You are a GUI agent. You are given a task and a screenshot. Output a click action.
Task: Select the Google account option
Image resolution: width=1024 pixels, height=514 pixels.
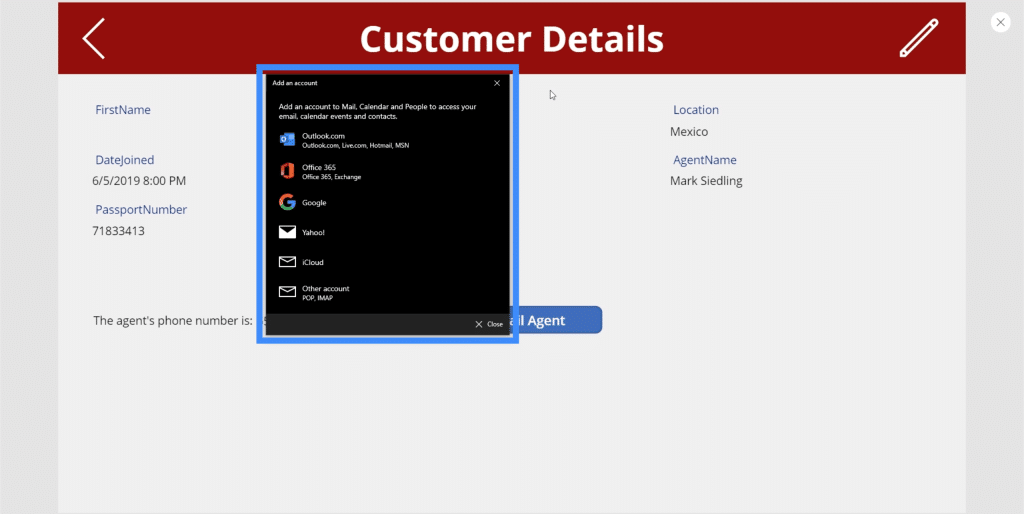[x=387, y=202]
